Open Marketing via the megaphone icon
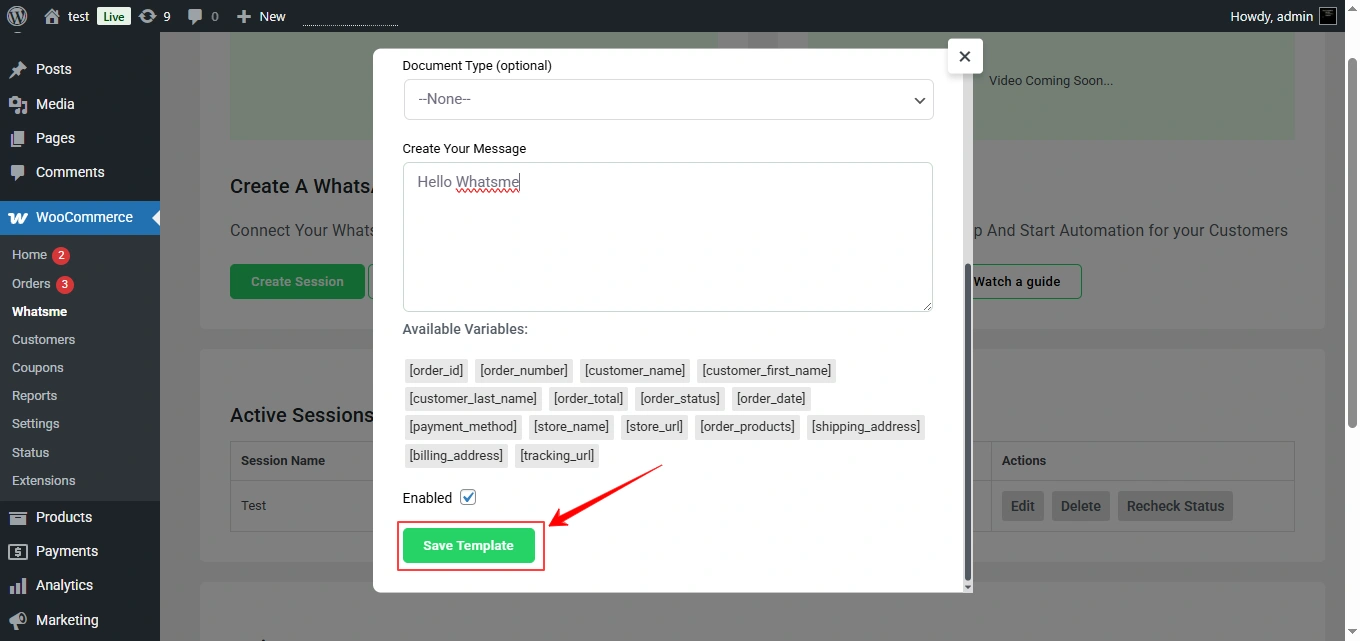The width and height of the screenshot is (1360, 641). point(19,619)
